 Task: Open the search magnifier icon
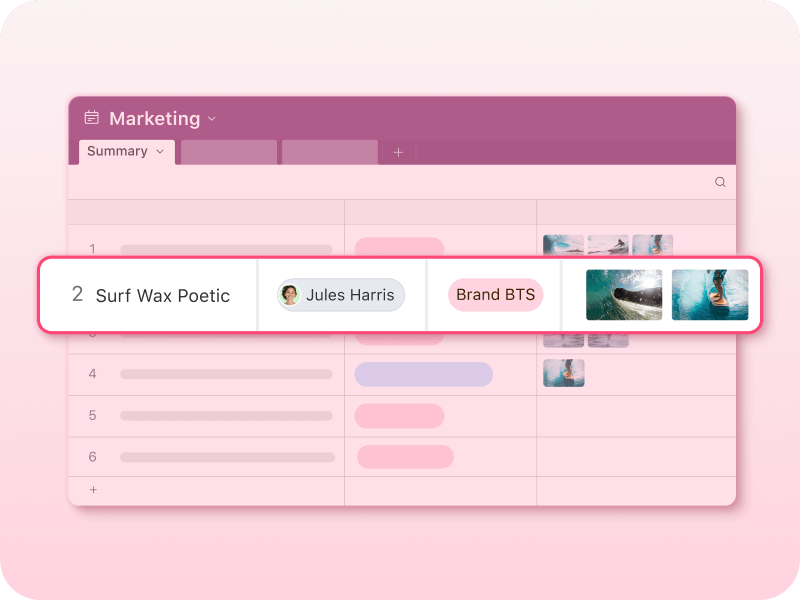pos(720,182)
